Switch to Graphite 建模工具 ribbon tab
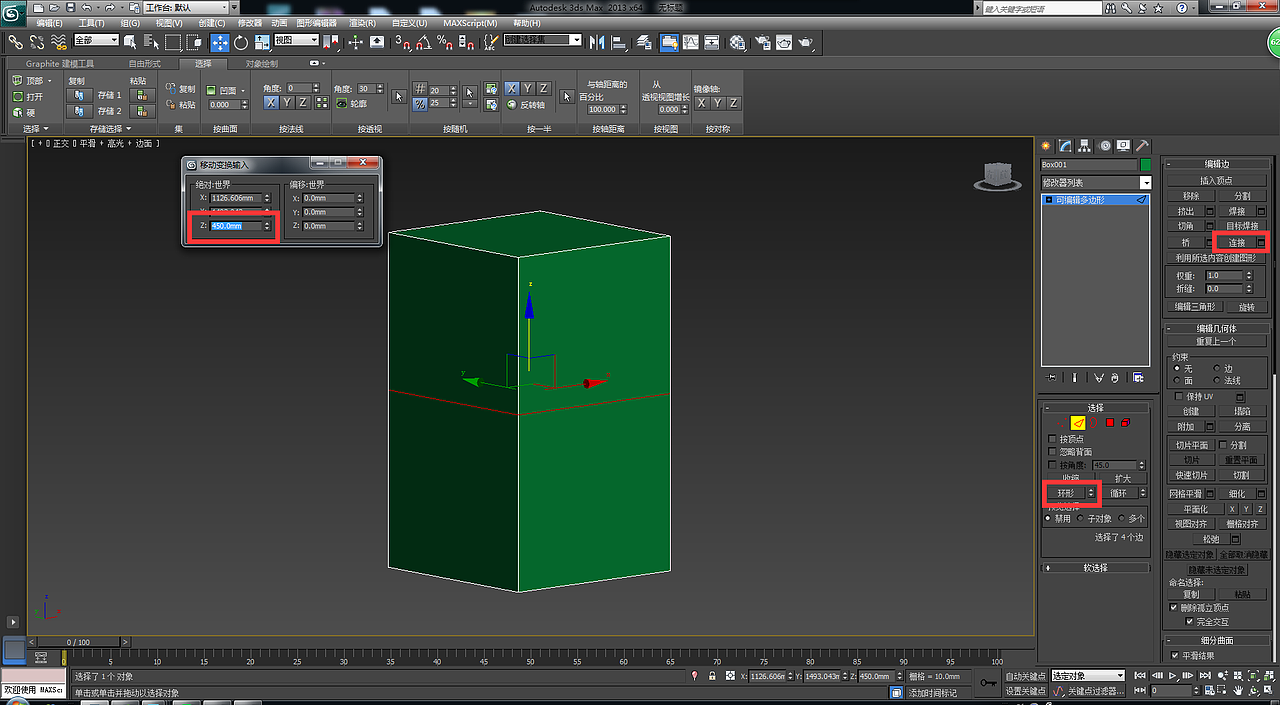Image resolution: width=1280 pixels, height=705 pixels. 60,63
